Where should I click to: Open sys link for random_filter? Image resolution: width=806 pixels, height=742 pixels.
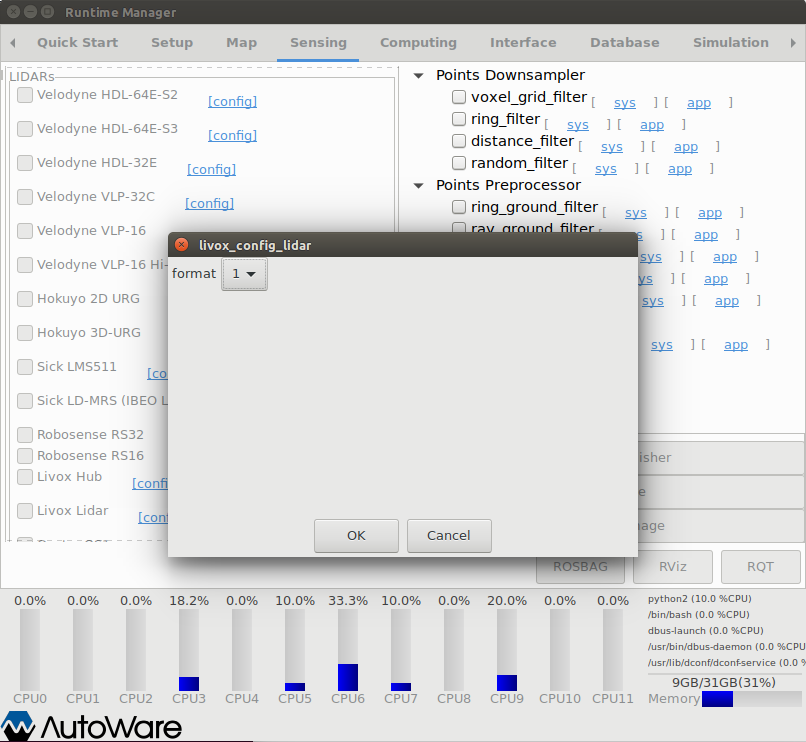tap(606, 169)
